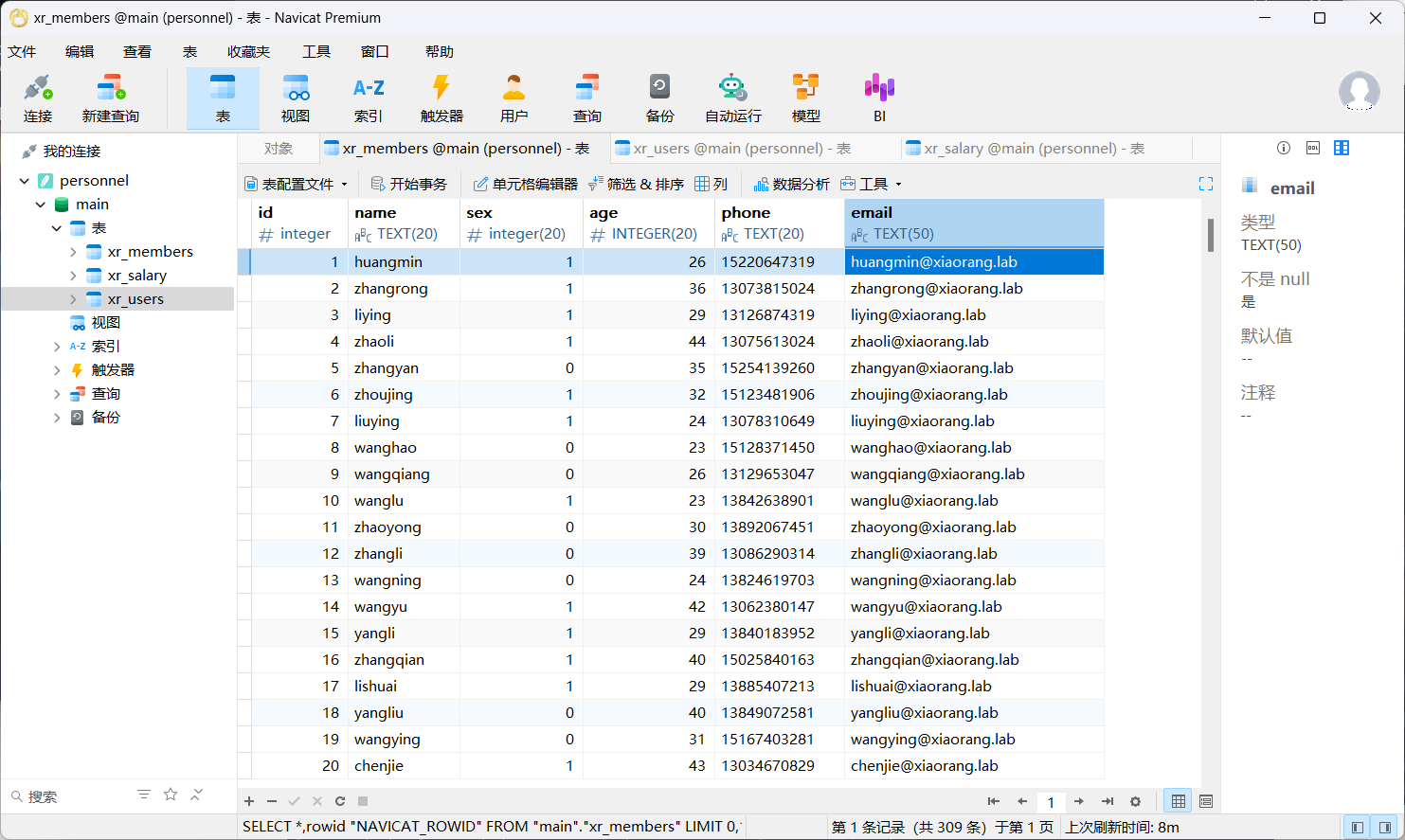Select cell zhangrong@xiaorang.lab
The image size is (1405, 840).
coord(974,289)
